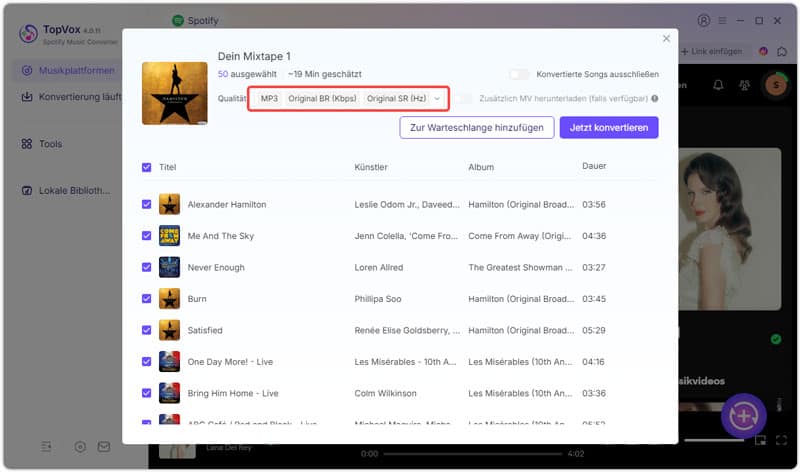Click the Hamilton playlist cover image
800x472 pixels.
coord(175,93)
